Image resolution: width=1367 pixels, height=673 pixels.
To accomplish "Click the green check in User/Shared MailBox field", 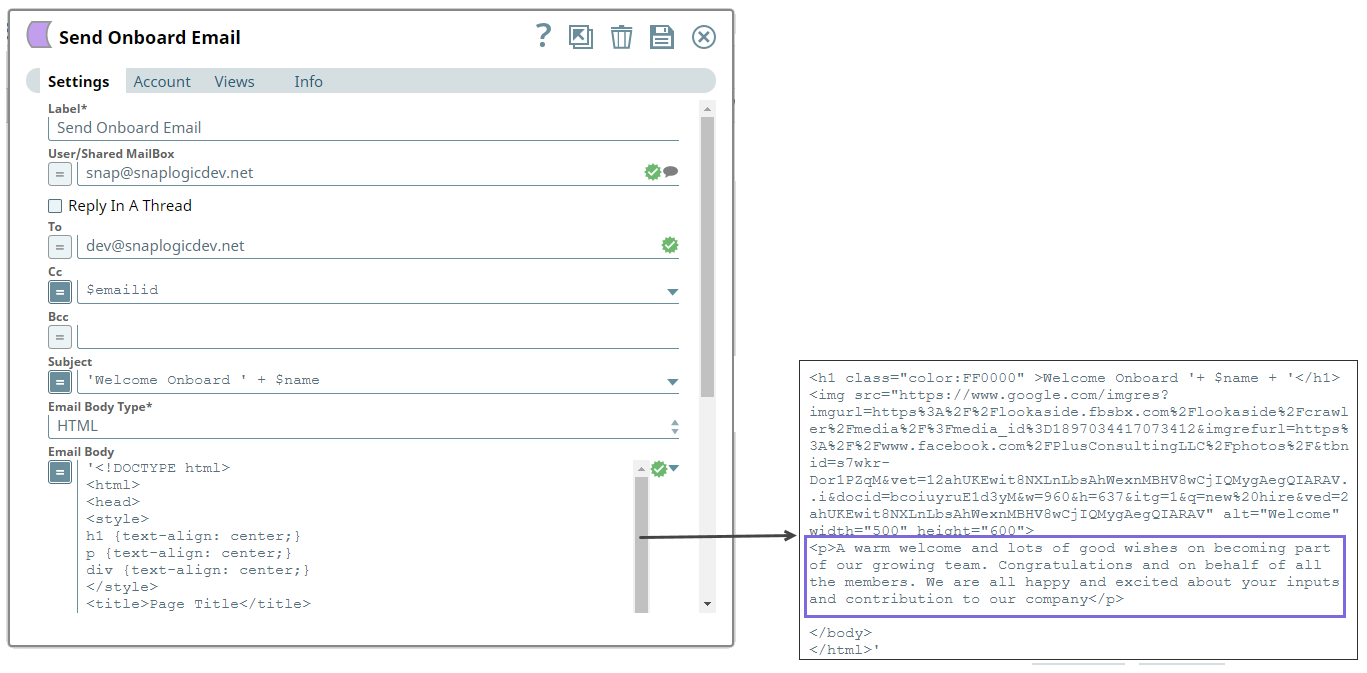I will click(x=653, y=172).
